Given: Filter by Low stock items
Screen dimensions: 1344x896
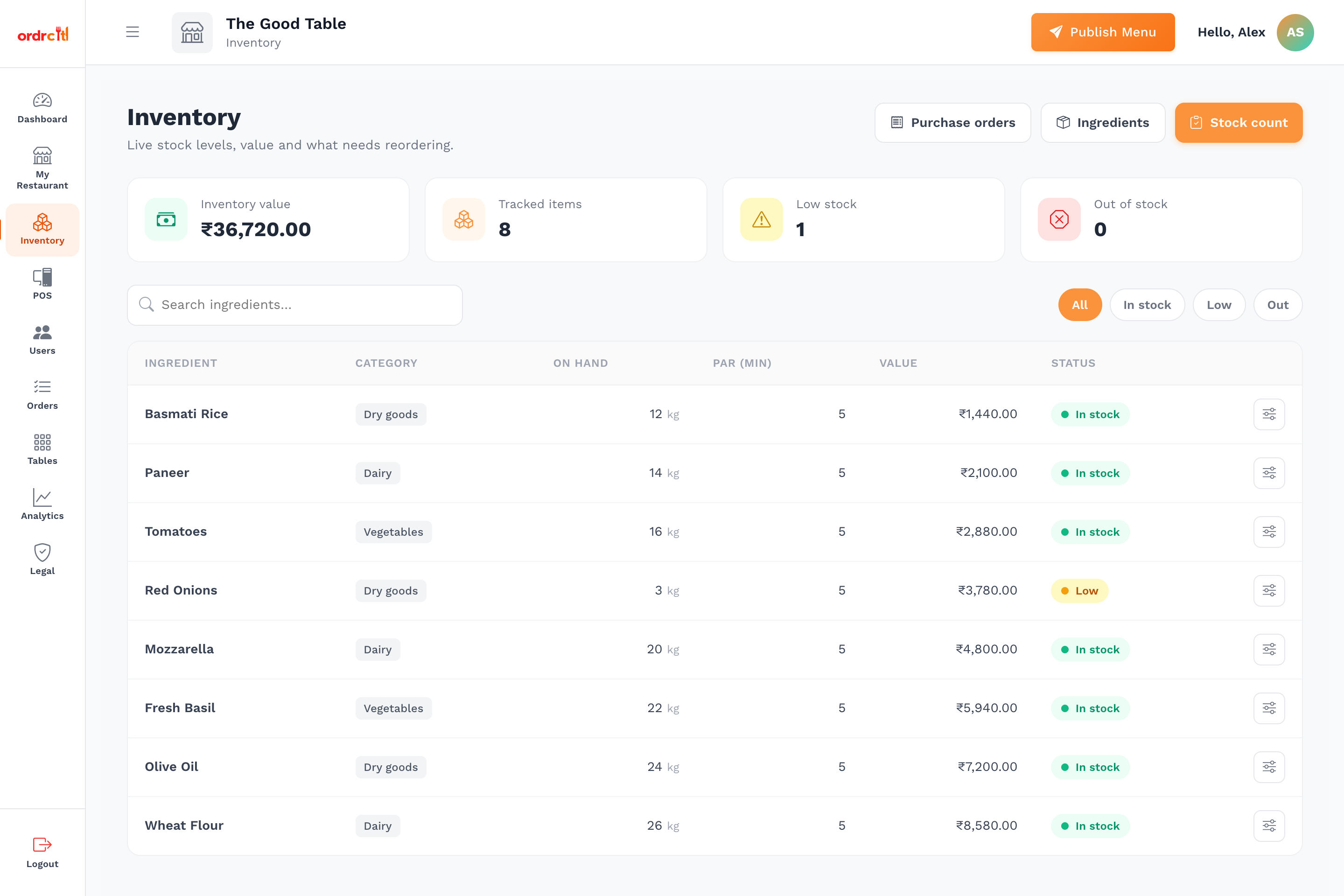Looking at the screenshot, I should click(x=1219, y=305).
